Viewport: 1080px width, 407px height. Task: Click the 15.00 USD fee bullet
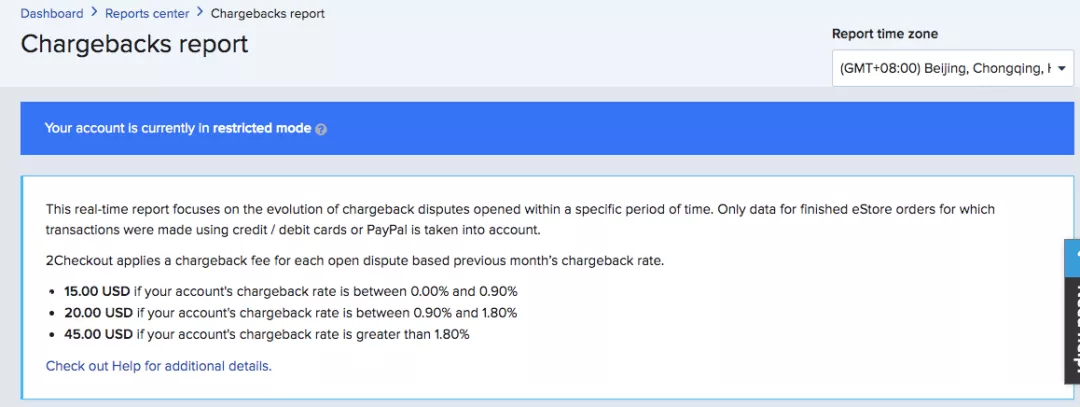tap(281, 291)
